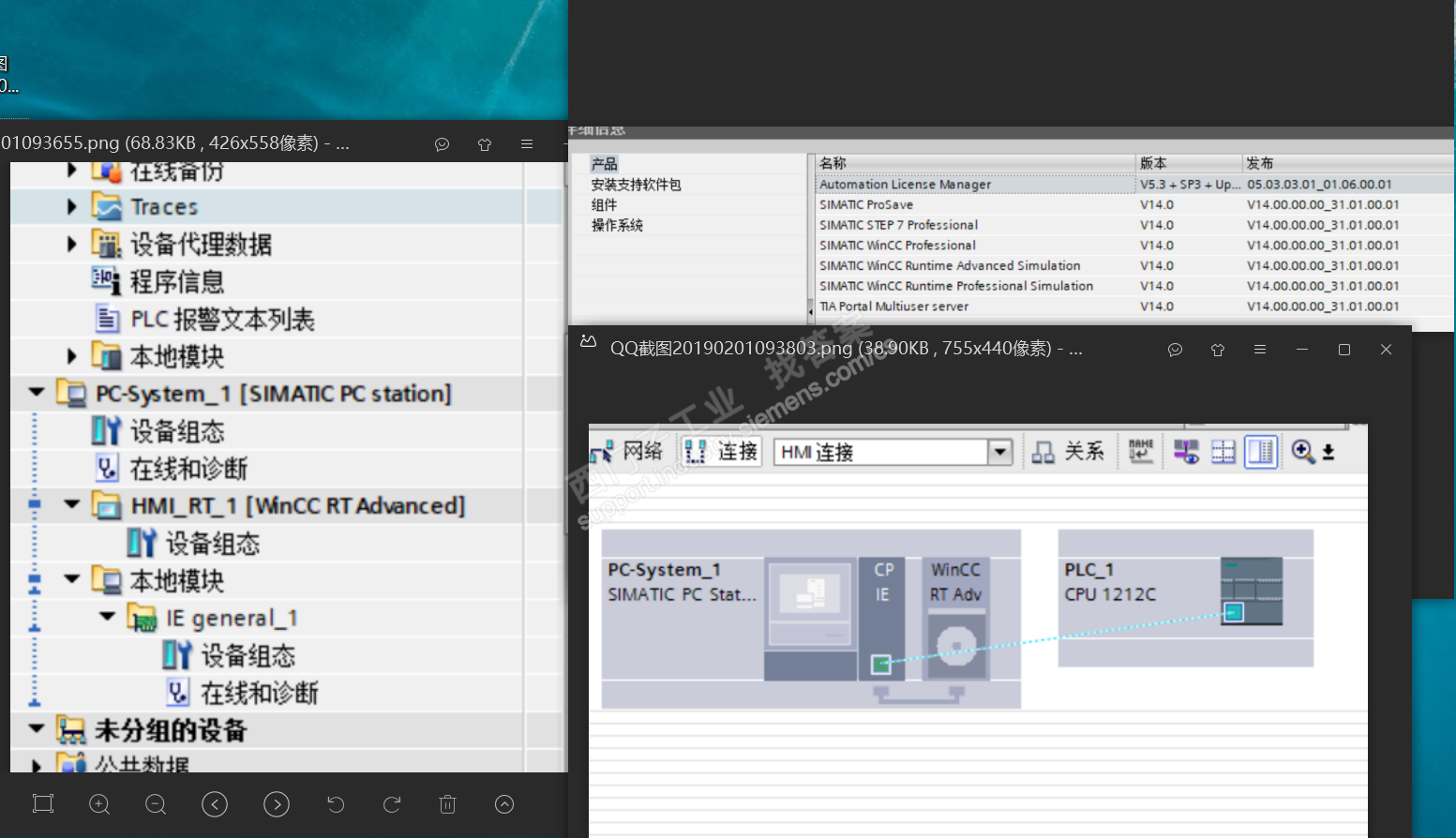Click the 未分组的设备 network icon
1456x838 pixels.
[71, 729]
